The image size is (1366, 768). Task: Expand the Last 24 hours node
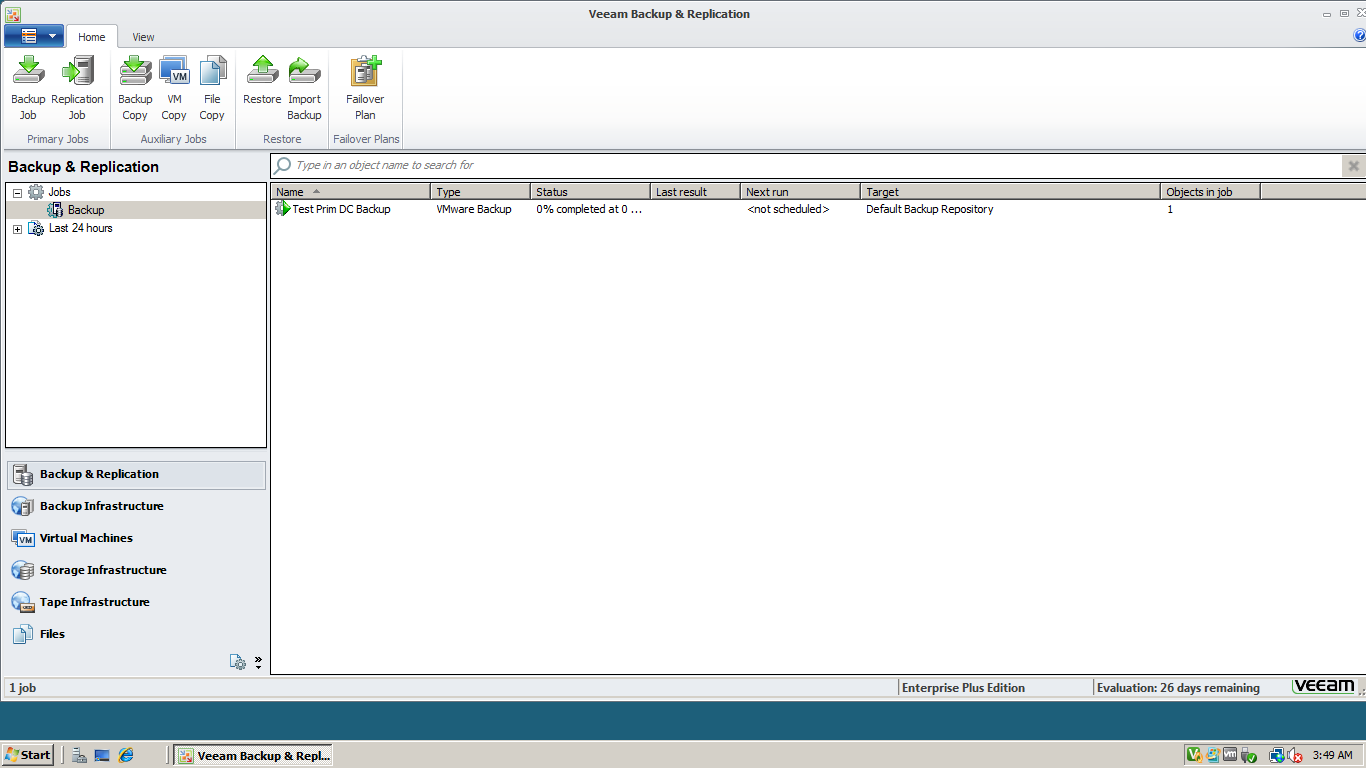(x=17, y=228)
